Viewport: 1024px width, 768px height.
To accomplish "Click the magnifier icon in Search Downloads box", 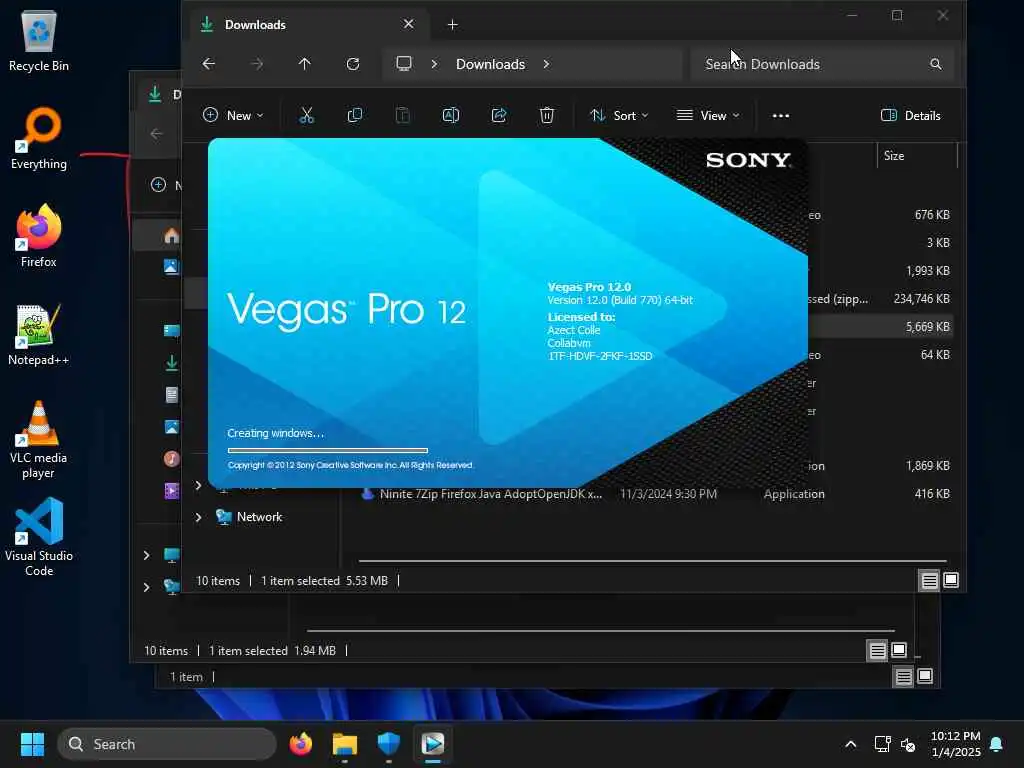I will (936, 64).
